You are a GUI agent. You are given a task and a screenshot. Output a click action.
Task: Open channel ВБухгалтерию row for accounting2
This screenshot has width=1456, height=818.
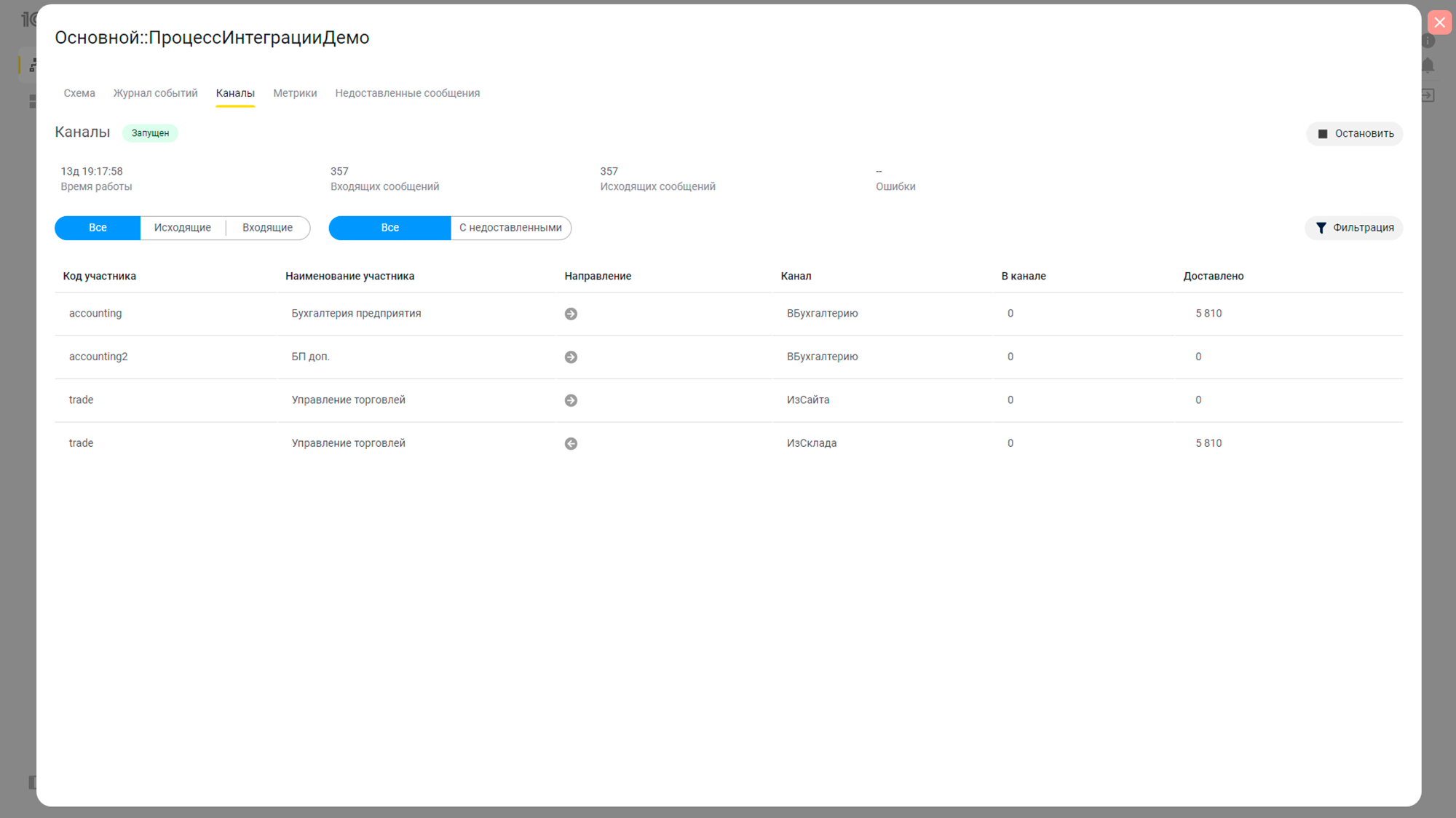coord(822,357)
